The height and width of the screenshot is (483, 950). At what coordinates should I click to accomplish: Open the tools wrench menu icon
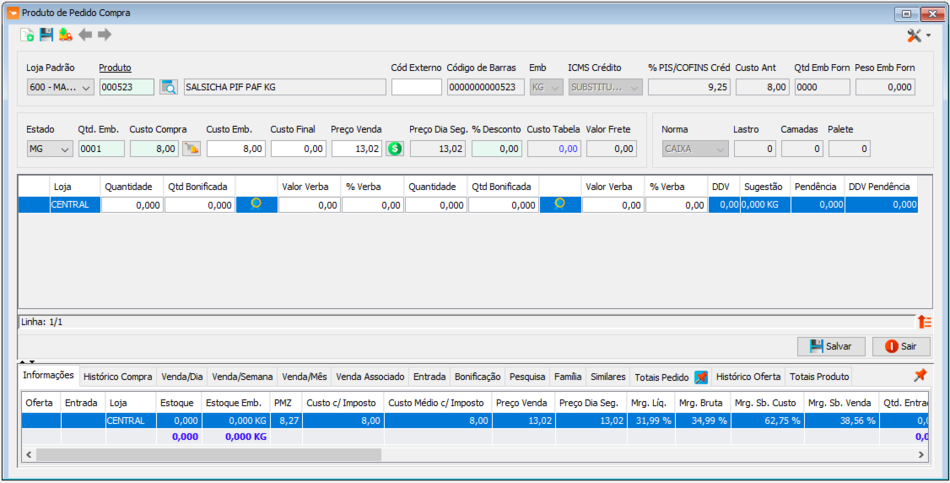[x=918, y=36]
